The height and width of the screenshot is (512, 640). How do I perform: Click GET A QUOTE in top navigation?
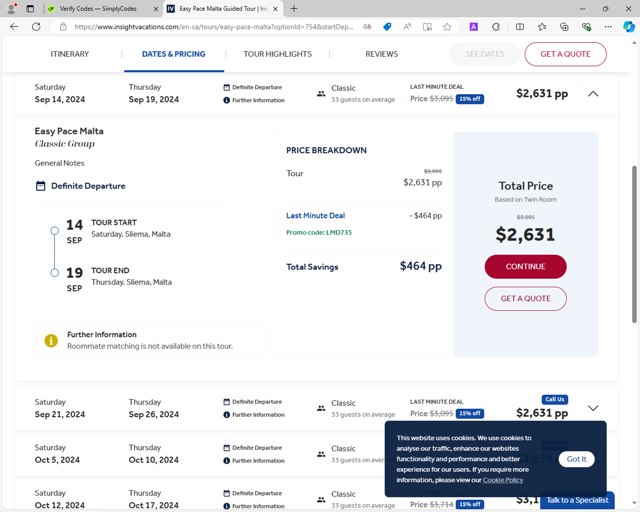(565, 54)
